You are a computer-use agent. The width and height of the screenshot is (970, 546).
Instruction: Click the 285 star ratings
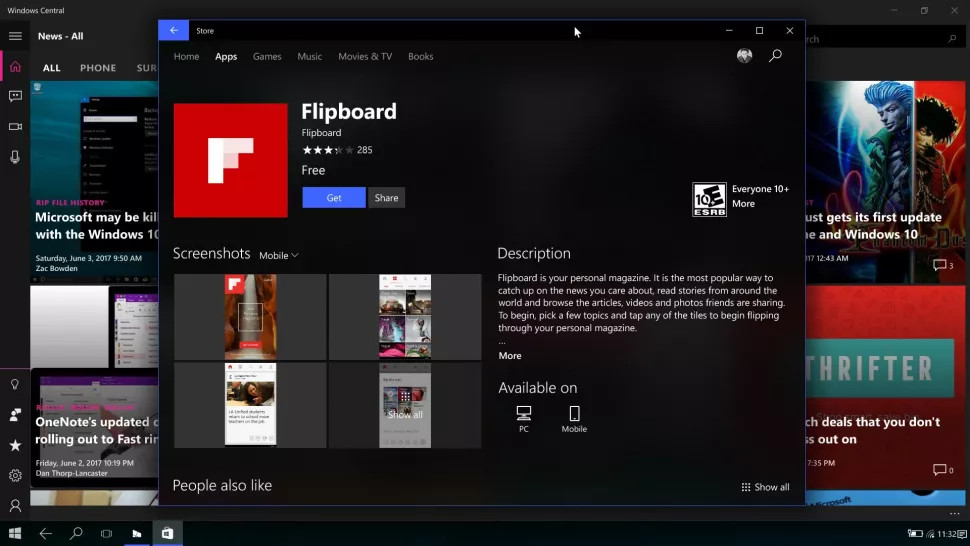click(337, 150)
